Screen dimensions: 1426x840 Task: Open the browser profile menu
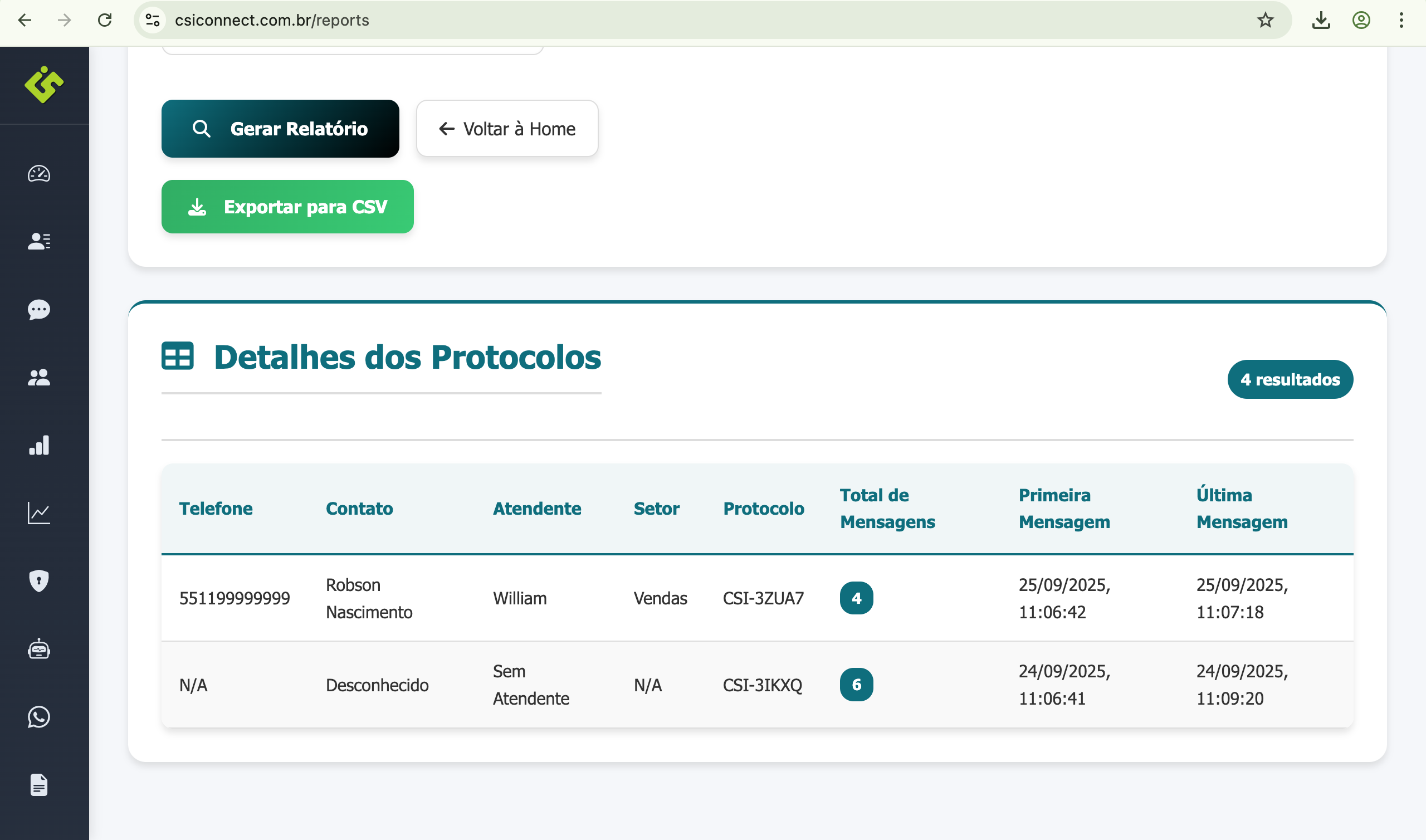(x=1361, y=21)
